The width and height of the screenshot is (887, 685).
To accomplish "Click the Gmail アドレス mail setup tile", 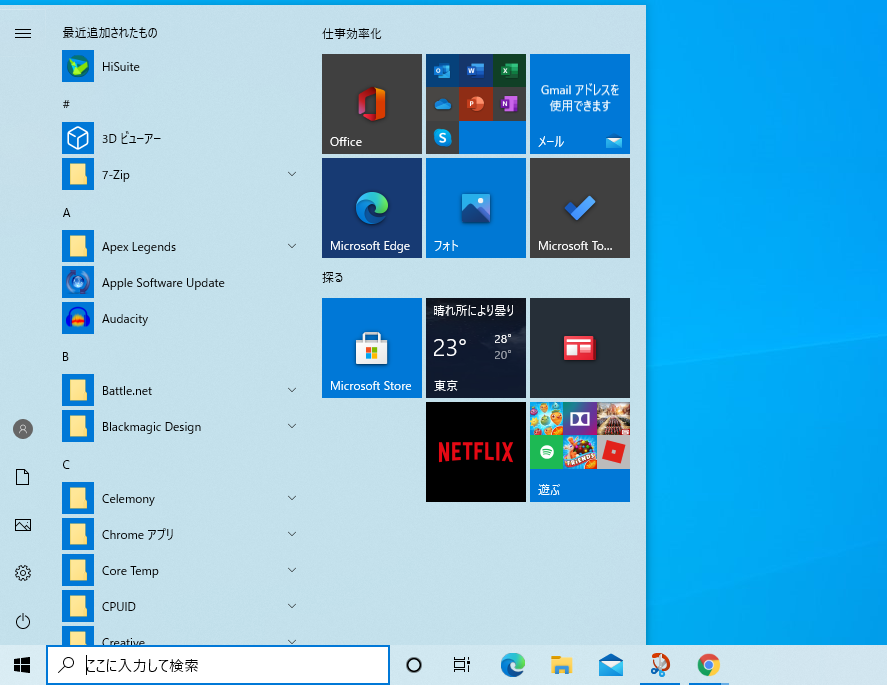I will pos(579,104).
